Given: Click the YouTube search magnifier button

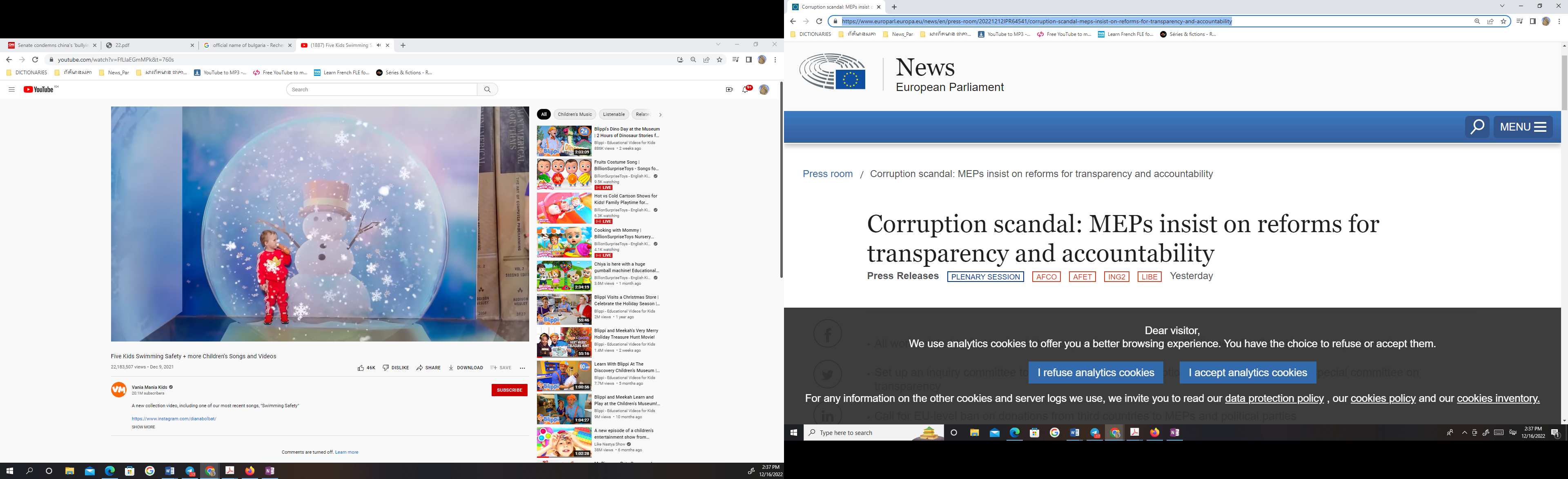Looking at the screenshot, I should tap(488, 89).
